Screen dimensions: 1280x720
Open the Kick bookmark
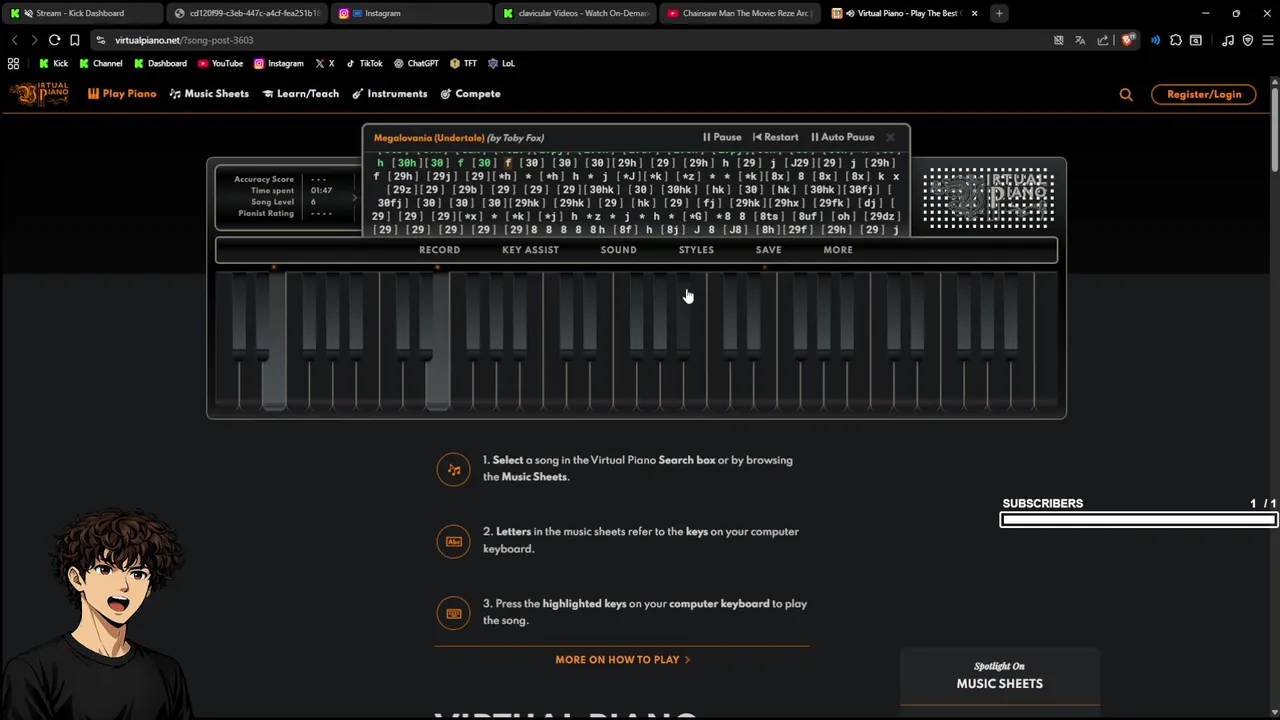coord(53,63)
